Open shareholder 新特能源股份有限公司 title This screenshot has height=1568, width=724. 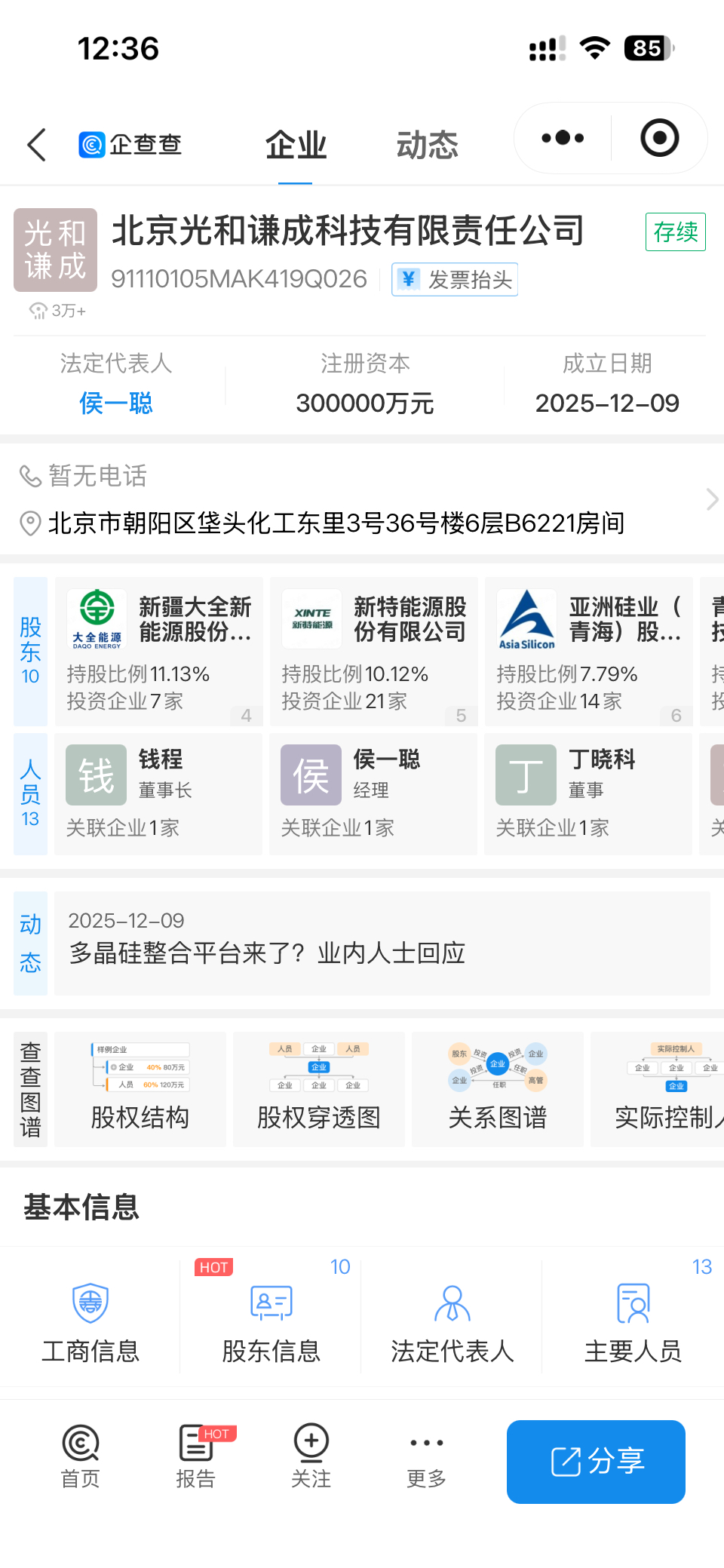[410, 619]
